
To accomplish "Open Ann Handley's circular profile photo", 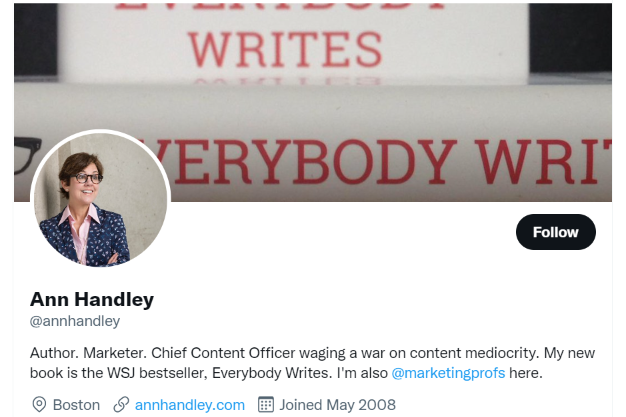I will tap(101, 199).
